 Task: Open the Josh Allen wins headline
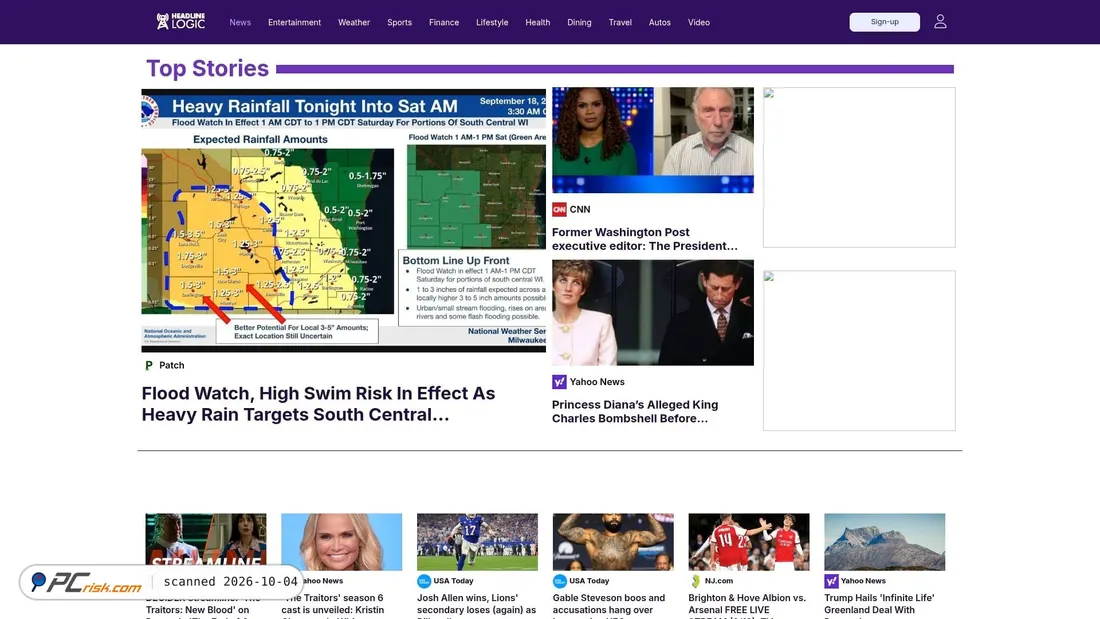click(x=477, y=606)
